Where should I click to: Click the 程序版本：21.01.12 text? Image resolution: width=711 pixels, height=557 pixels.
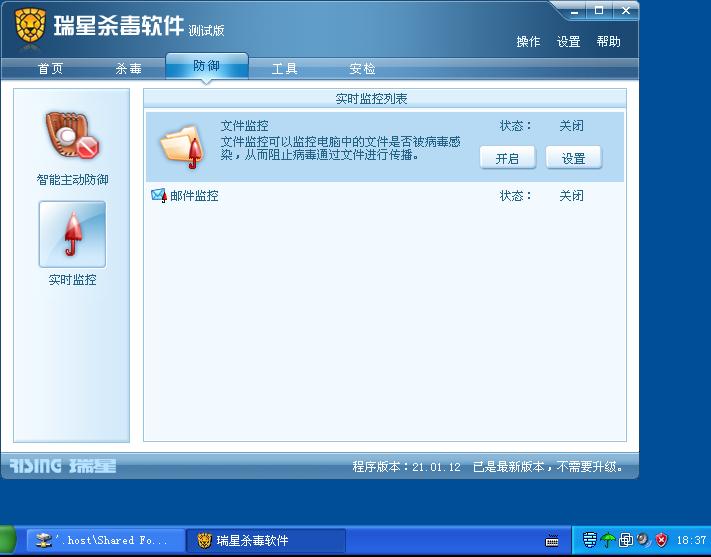pyautogui.click(x=407, y=467)
